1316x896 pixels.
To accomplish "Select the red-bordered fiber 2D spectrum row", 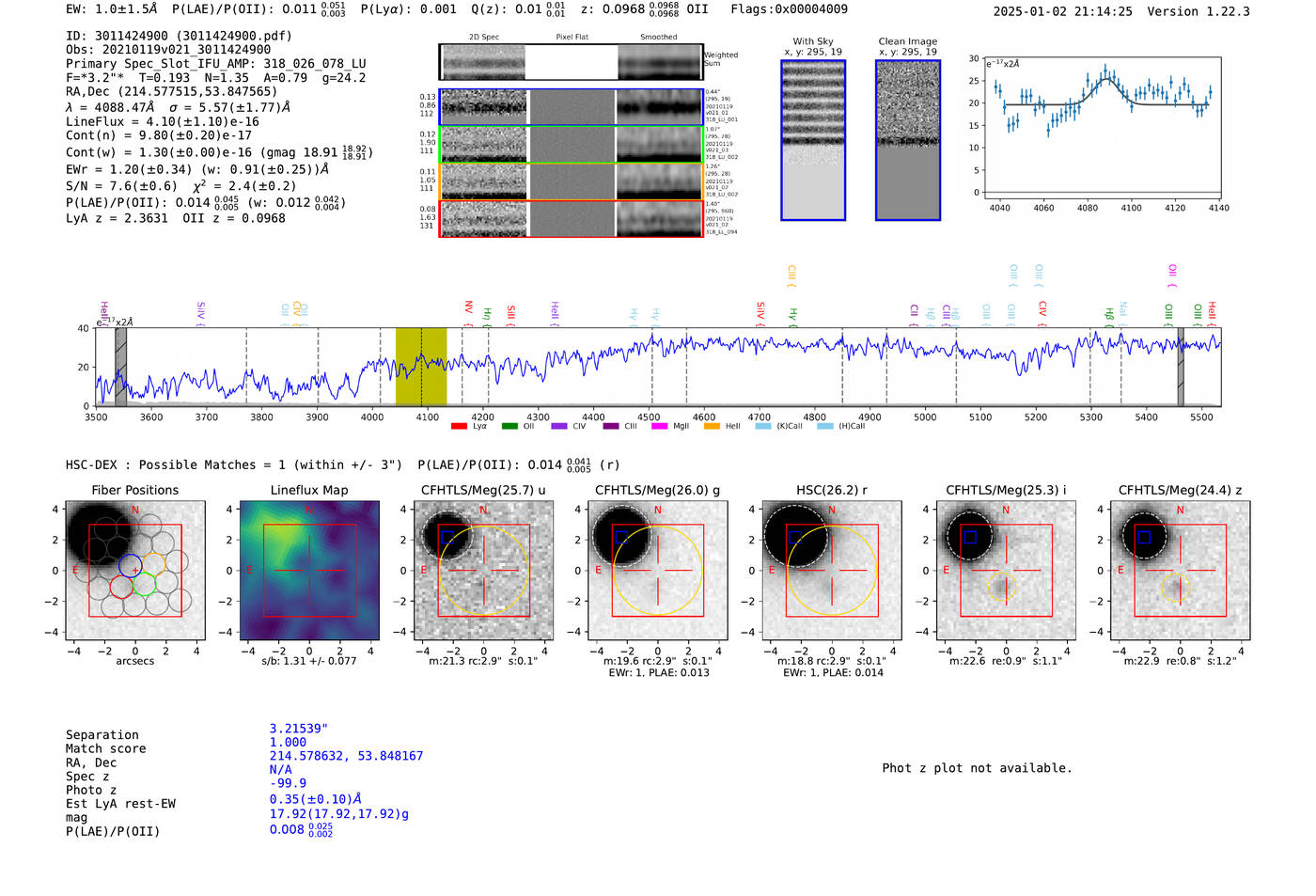I will tap(571, 219).
